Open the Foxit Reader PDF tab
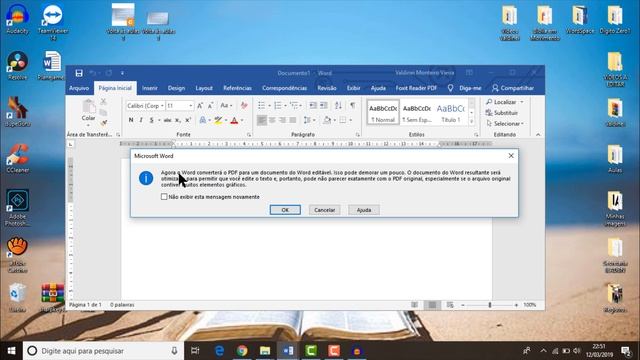Viewport: 640px width, 360px height. tap(416, 88)
